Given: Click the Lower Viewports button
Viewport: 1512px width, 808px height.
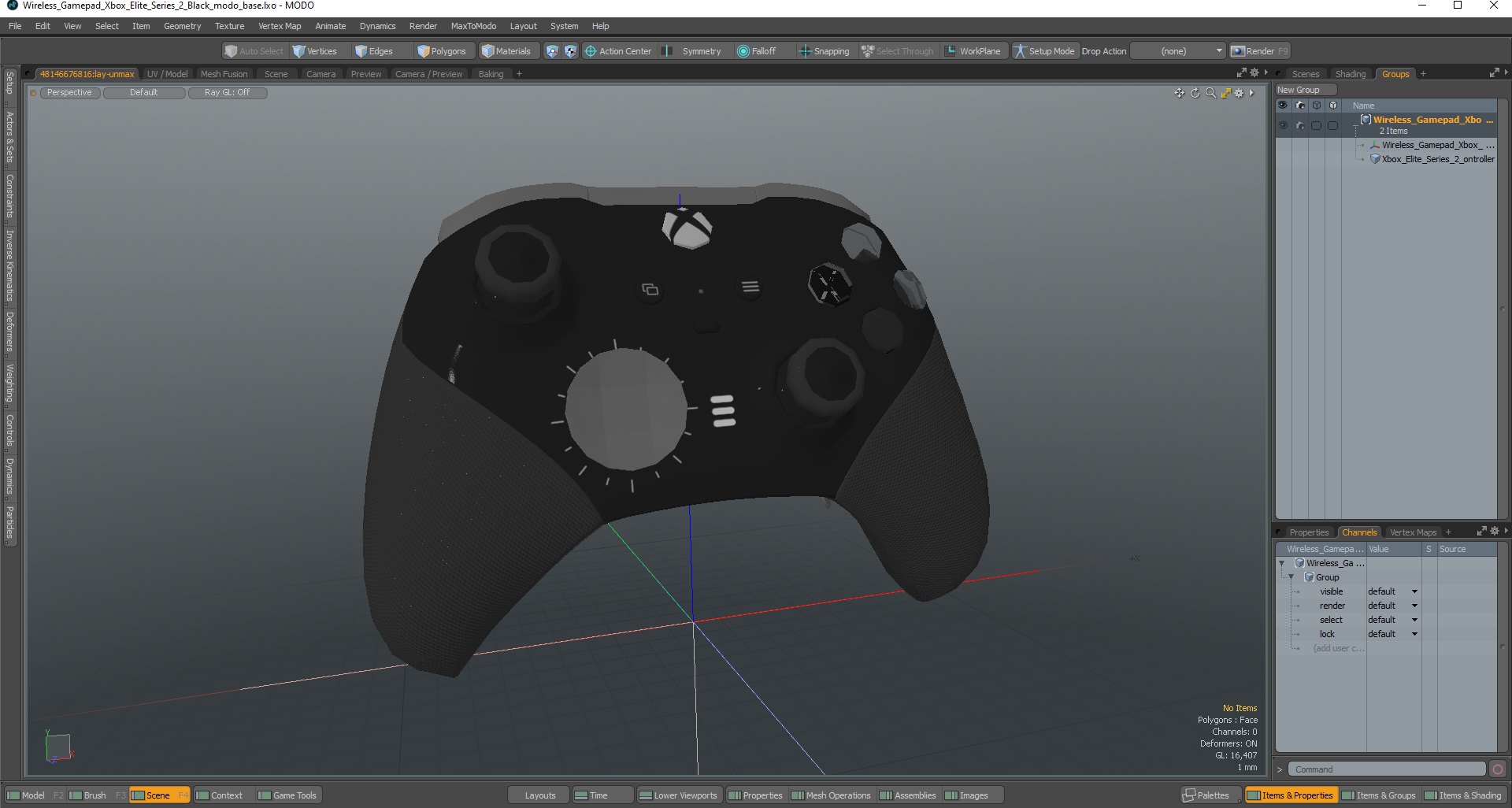Looking at the screenshot, I should tap(678, 795).
